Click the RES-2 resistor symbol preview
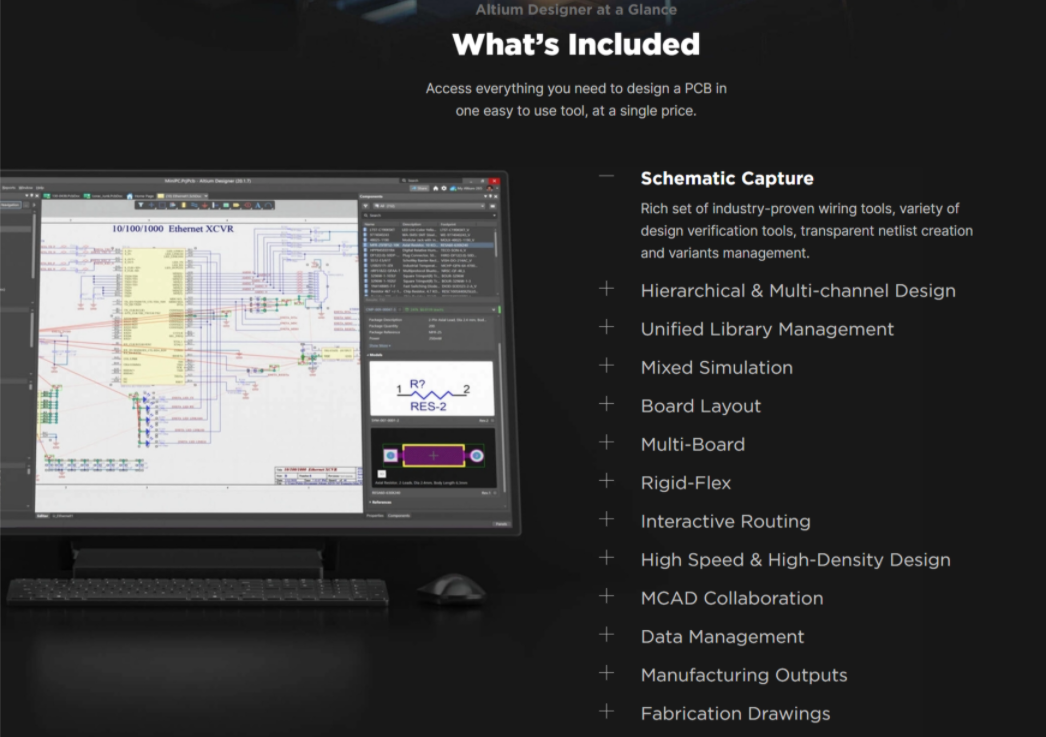1046x737 pixels. 432,389
